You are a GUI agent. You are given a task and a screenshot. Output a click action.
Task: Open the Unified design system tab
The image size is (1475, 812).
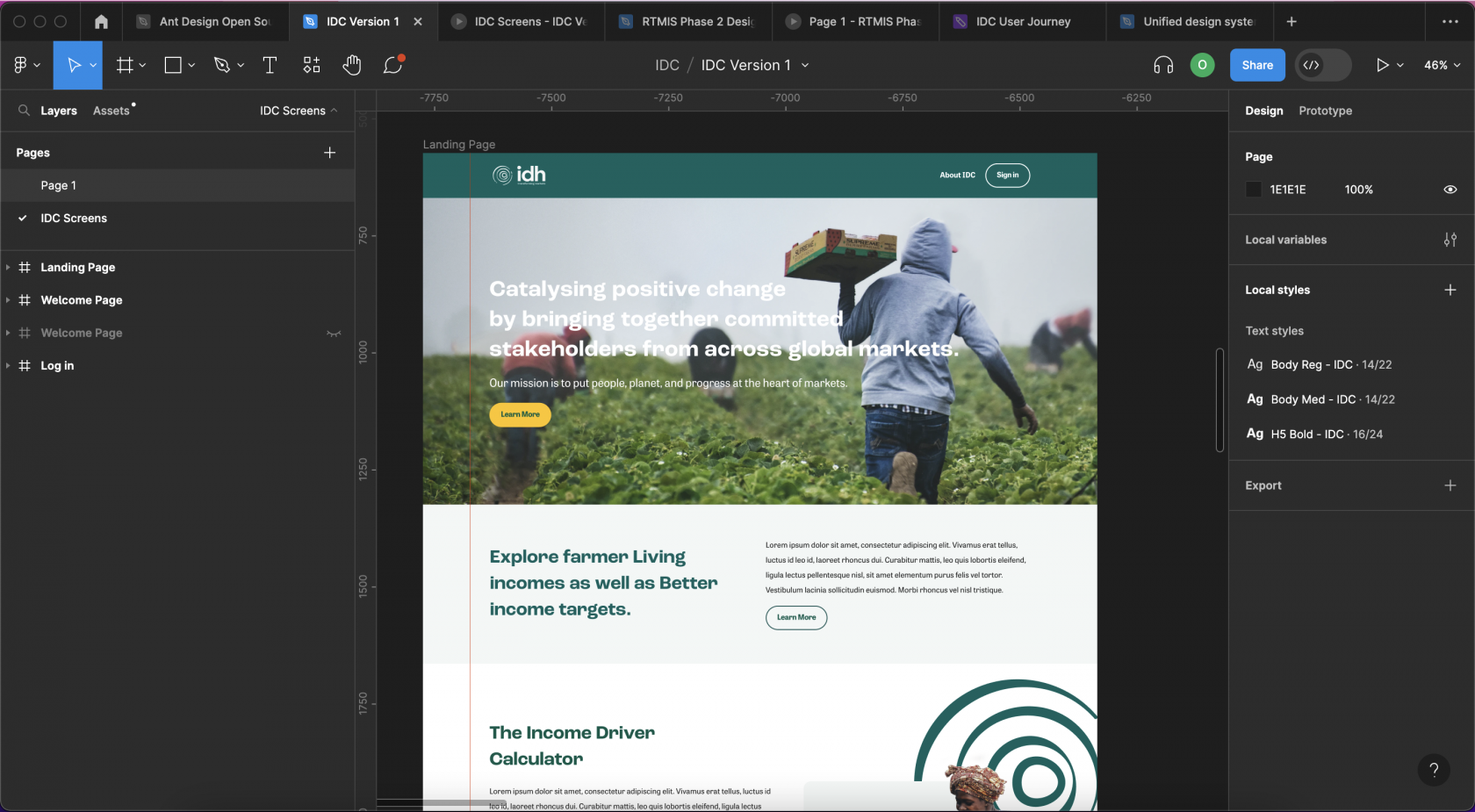coord(1190,22)
